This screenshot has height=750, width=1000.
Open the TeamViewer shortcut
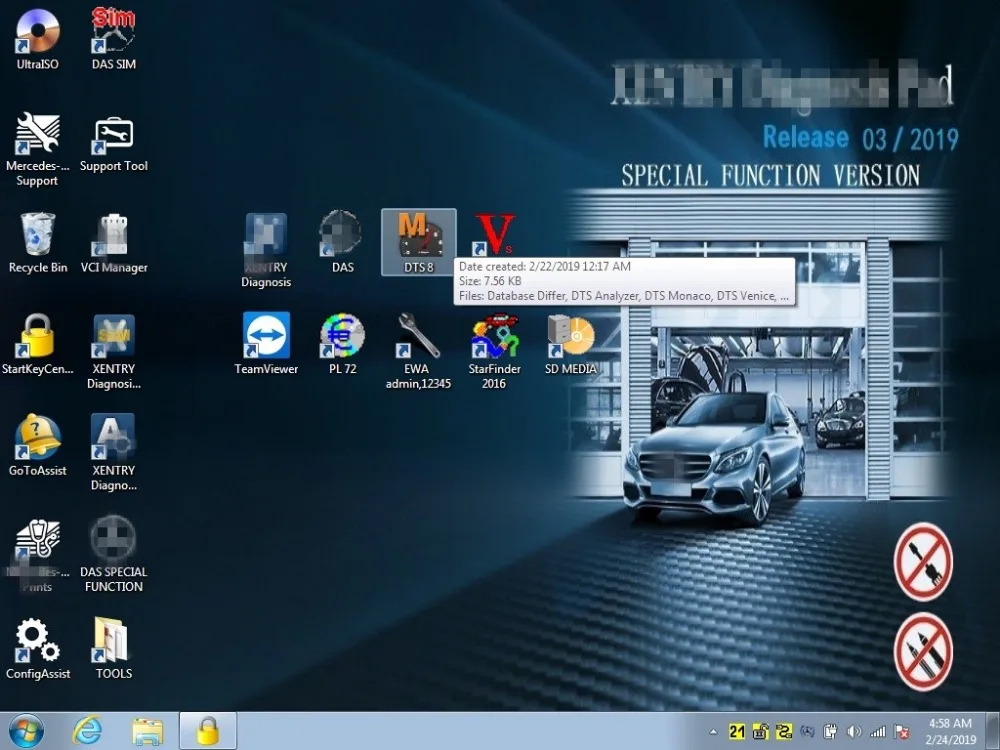[x=266, y=337]
